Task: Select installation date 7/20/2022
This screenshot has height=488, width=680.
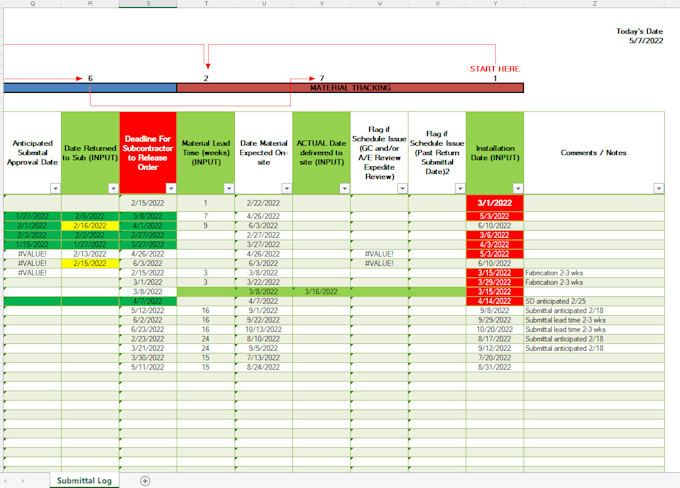Action: point(495,358)
